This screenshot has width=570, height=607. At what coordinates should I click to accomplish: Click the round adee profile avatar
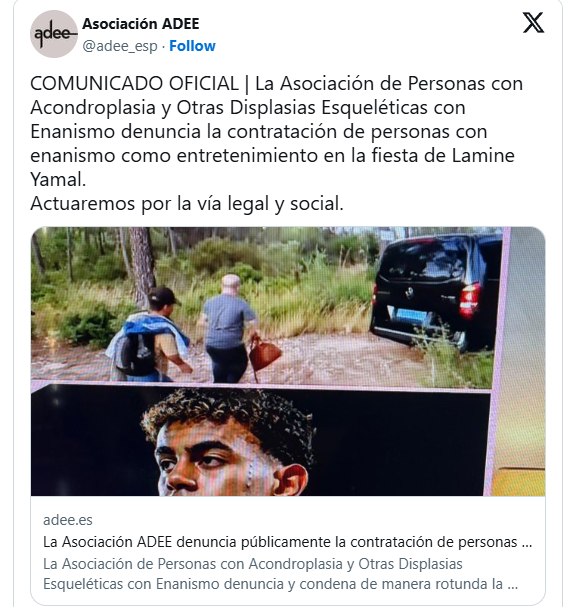pyautogui.click(x=54, y=34)
